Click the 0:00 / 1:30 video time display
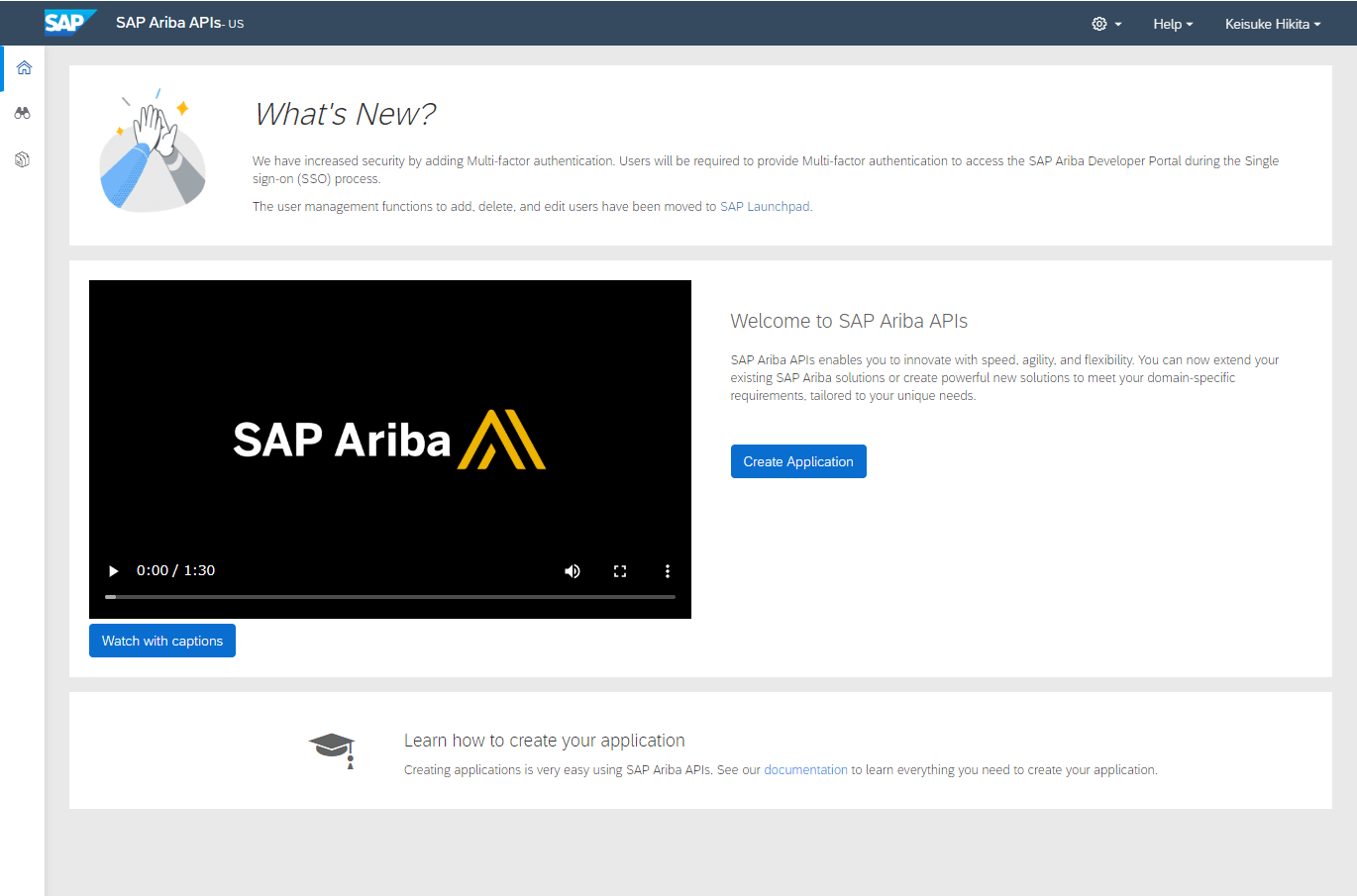The width and height of the screenshot is (1357, 896). pyautogui.click(x=175, y=571)
